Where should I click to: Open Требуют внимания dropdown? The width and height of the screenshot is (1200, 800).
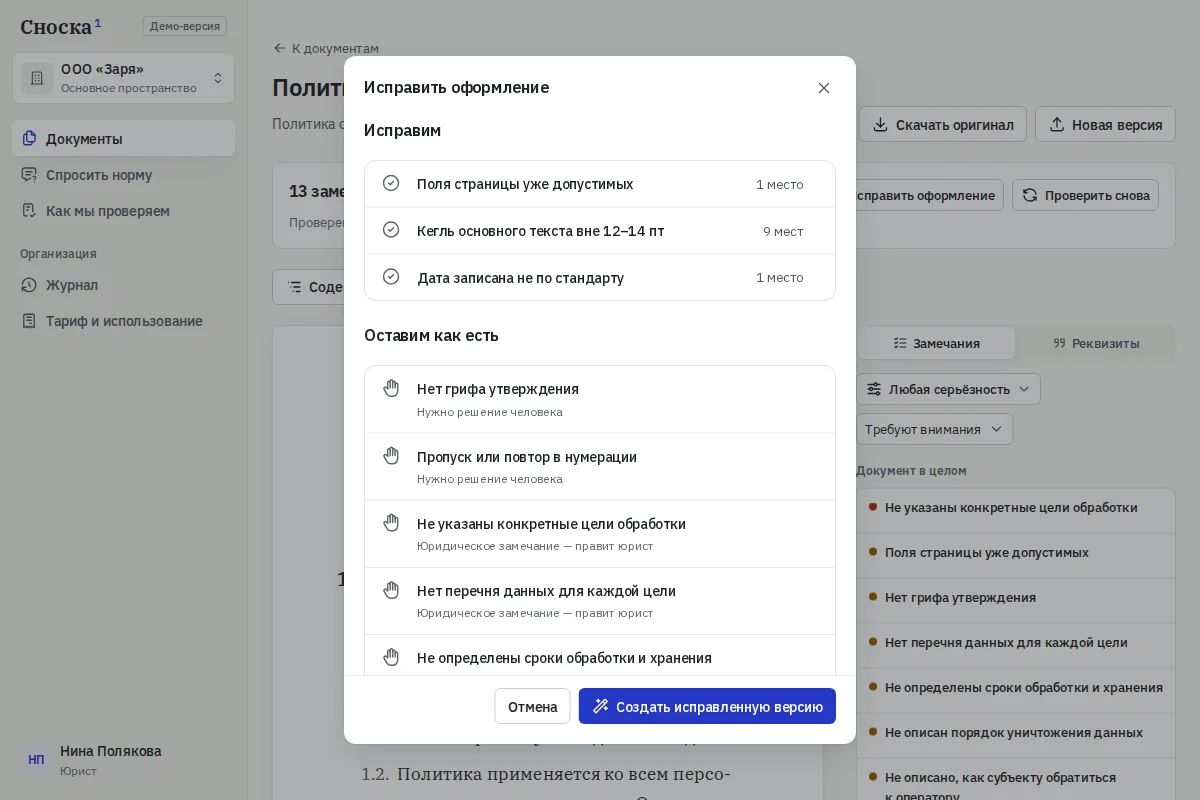coord(934,429)
